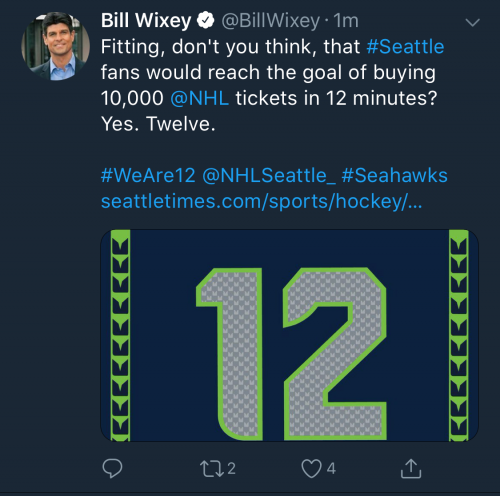
Task: Open the @NHL mention
Action: coord(199,98)
